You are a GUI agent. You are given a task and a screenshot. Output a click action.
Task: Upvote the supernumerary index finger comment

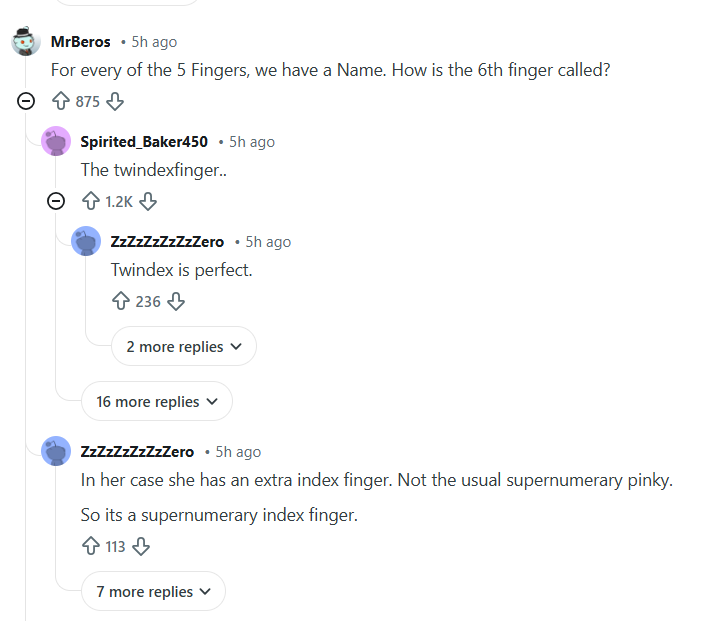(91, 546)
